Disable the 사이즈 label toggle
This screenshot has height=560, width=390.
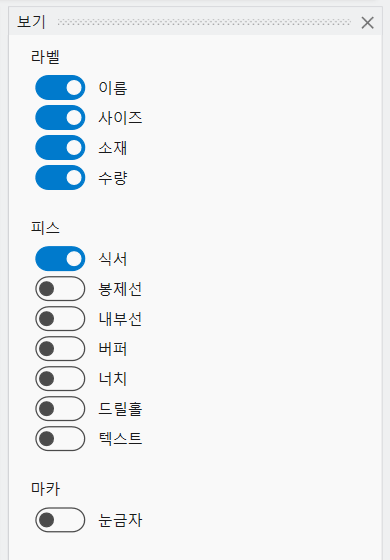coord(60,118)
